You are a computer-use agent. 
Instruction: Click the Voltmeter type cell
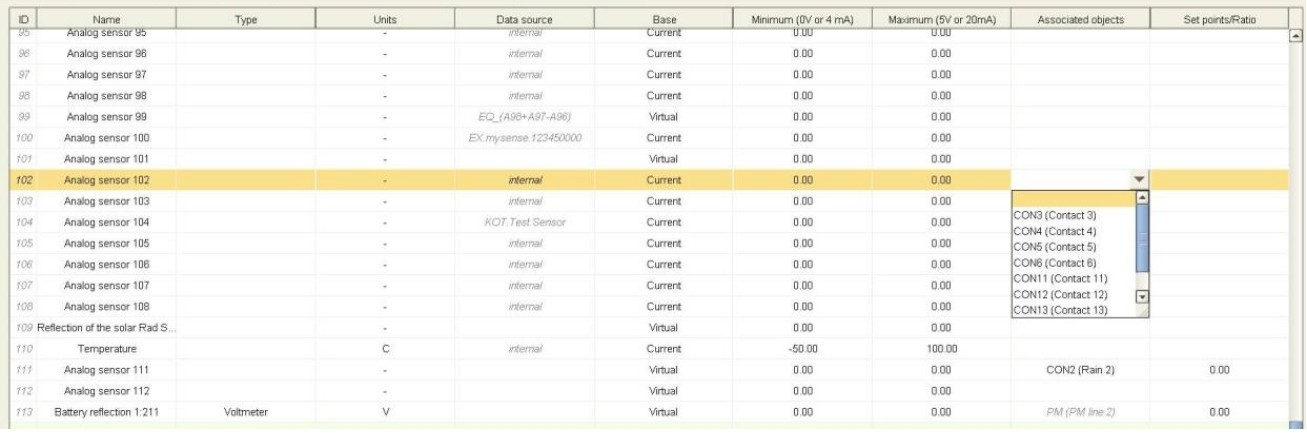point(245,411)
